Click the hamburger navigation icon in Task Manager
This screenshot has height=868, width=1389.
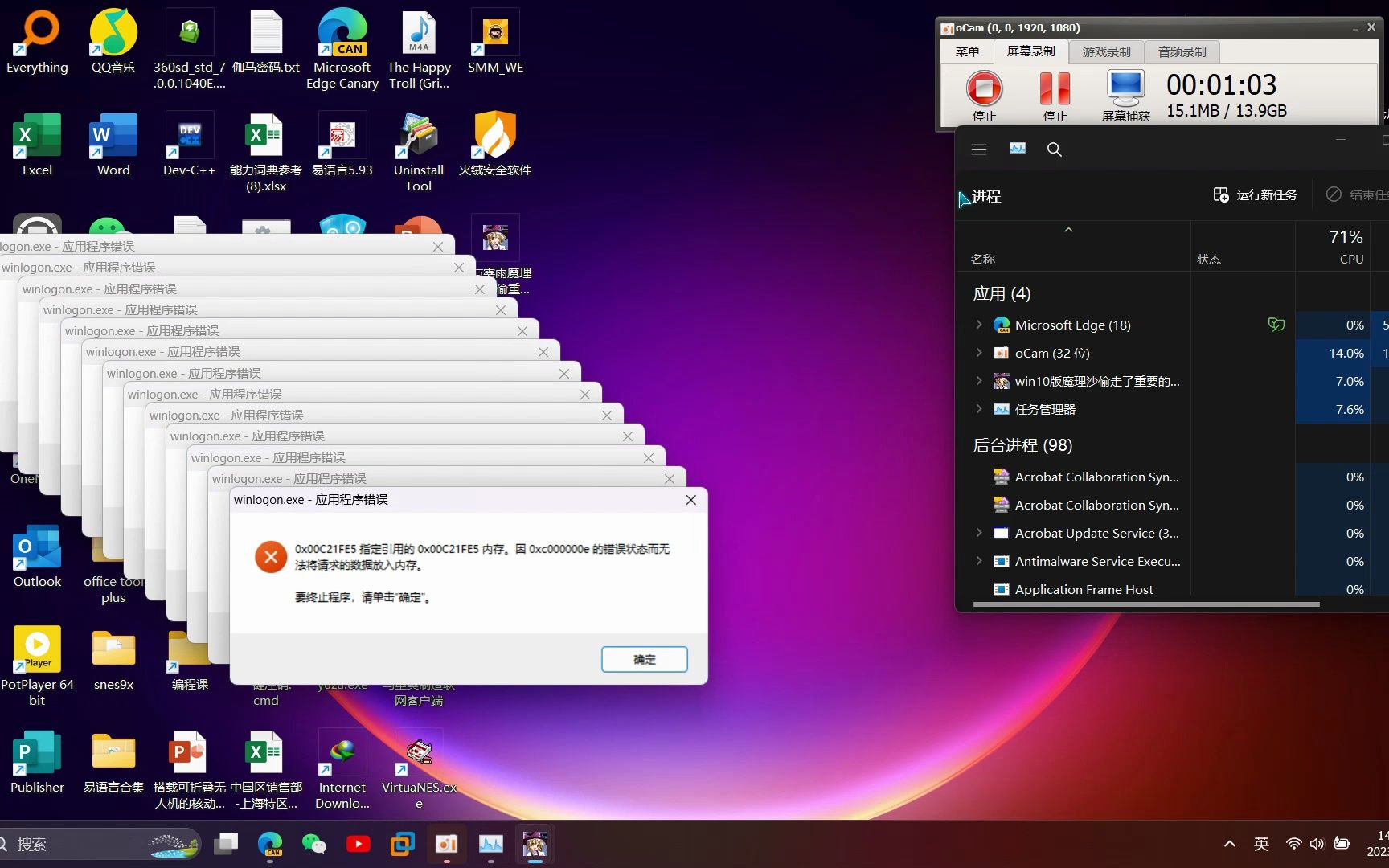click(x=978, y=149)
